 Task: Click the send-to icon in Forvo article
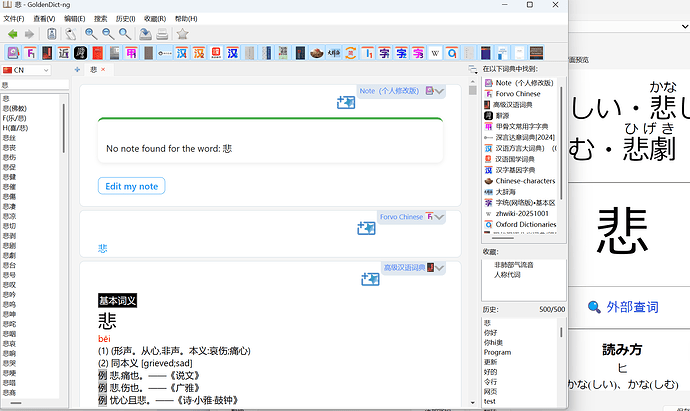[366, 228]
